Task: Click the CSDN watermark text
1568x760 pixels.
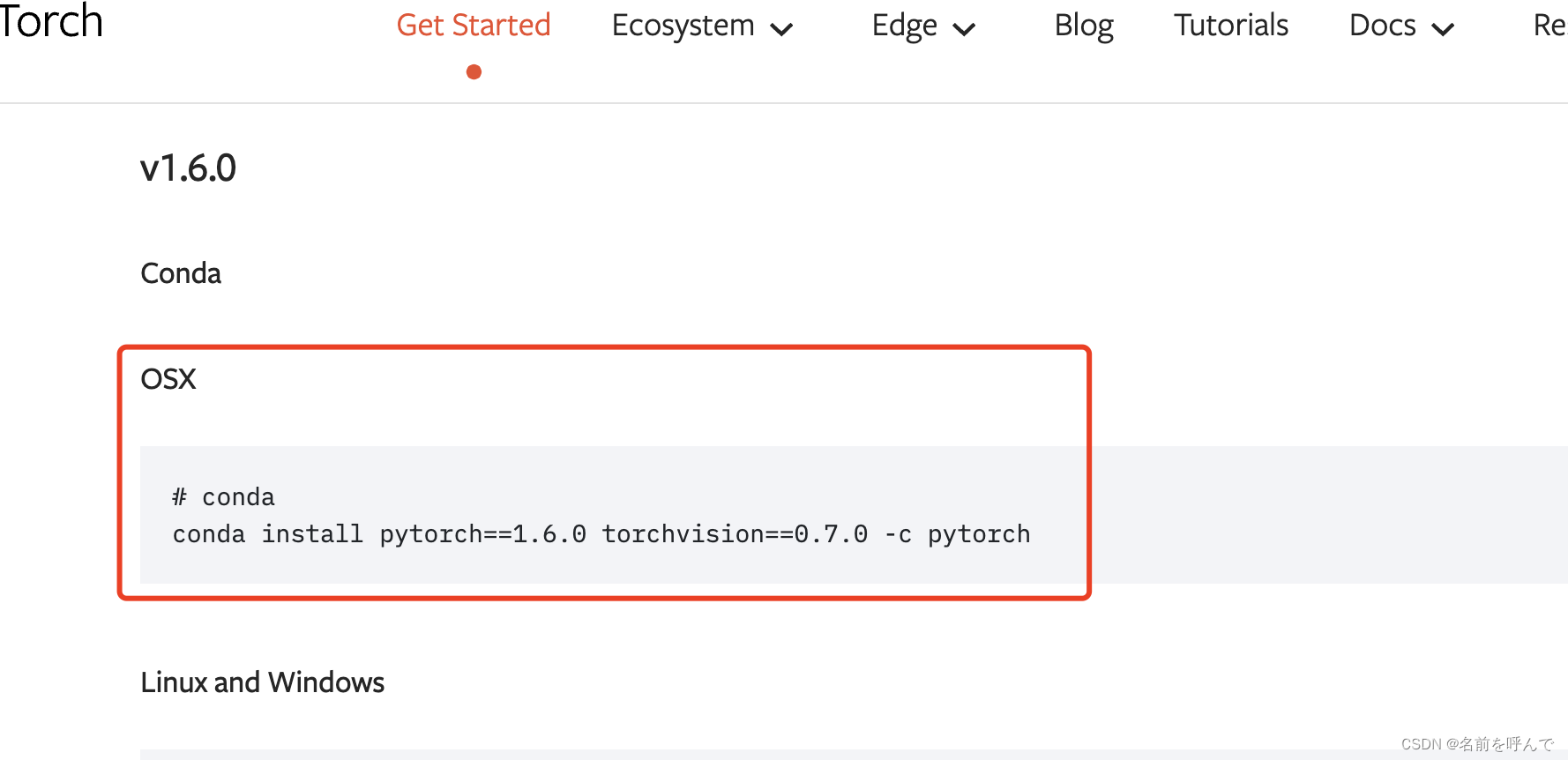Action: 1478,743
